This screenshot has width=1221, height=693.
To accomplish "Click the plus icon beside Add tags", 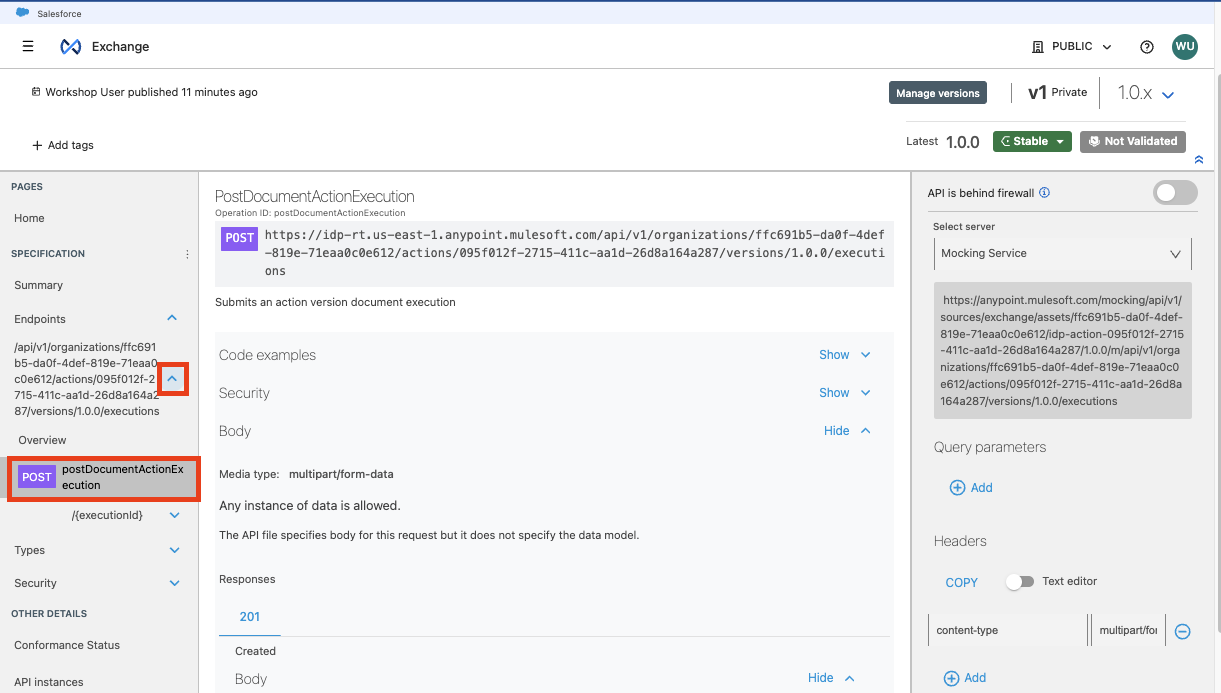I will tap(37, 145).
